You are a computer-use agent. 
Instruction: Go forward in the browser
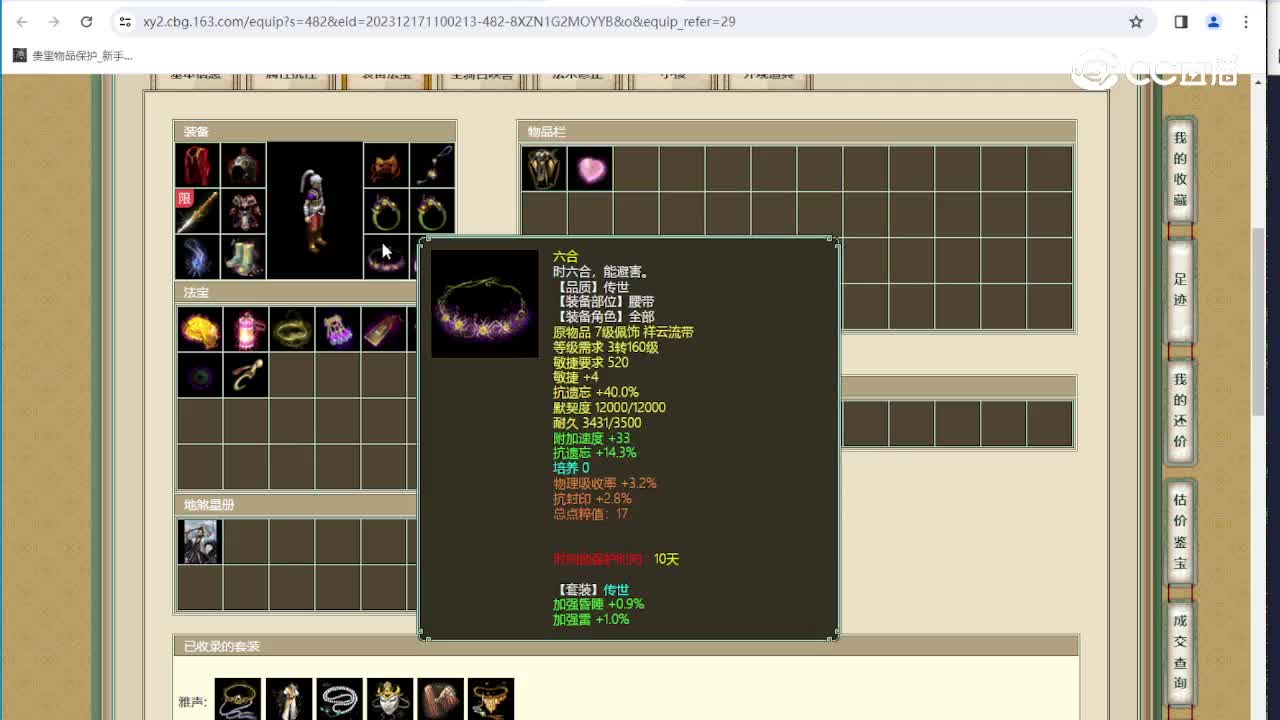click(54, 21)
